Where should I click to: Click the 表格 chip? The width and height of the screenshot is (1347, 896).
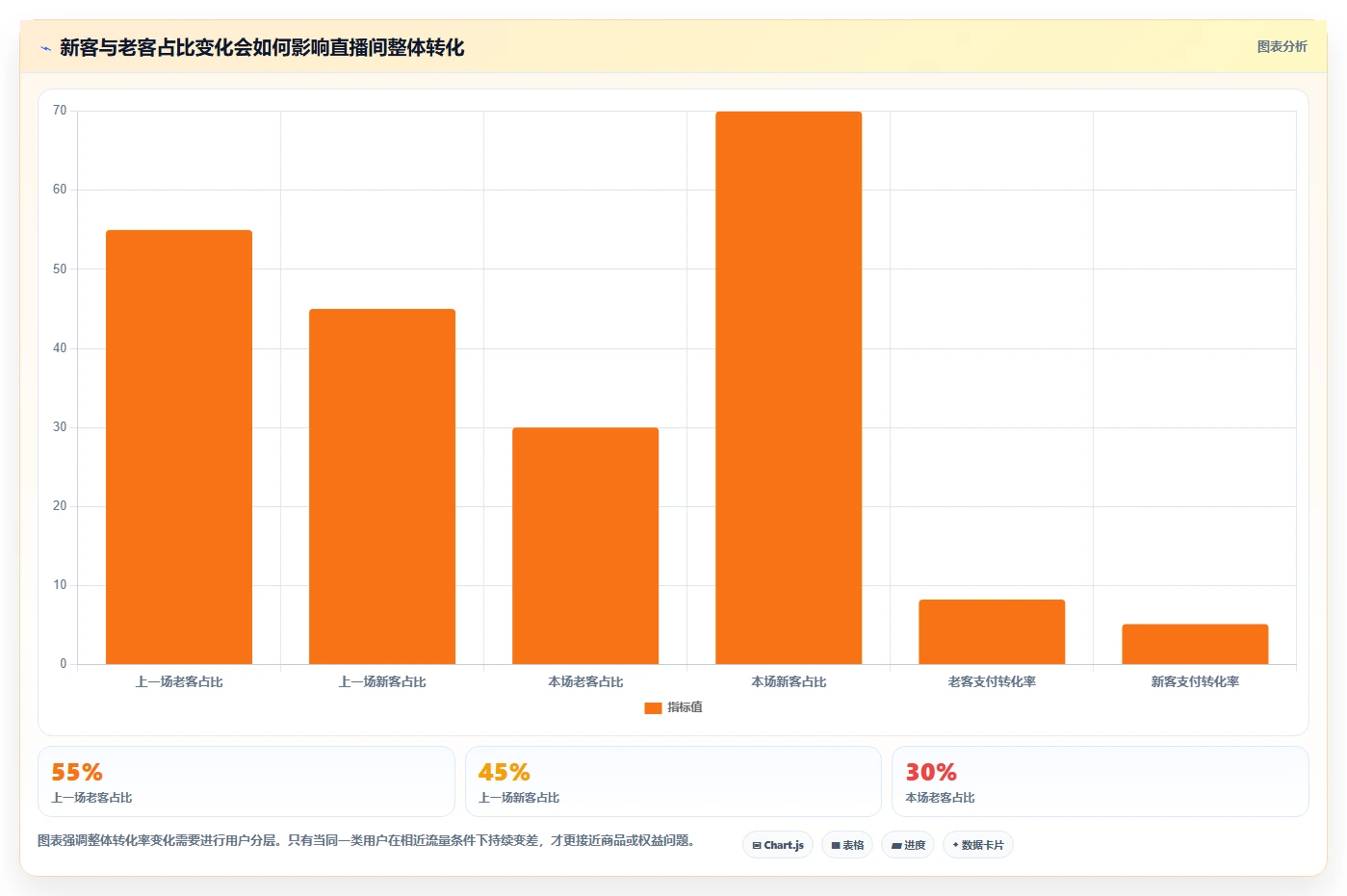847,845
